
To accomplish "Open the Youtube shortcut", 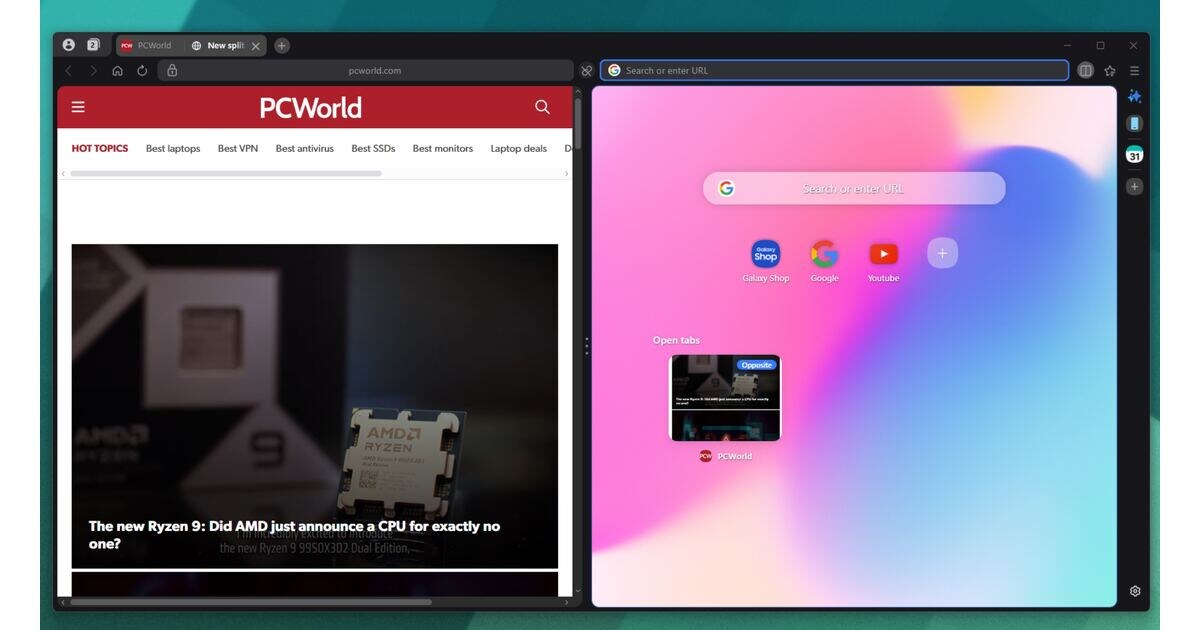I will tap(883, 260).
